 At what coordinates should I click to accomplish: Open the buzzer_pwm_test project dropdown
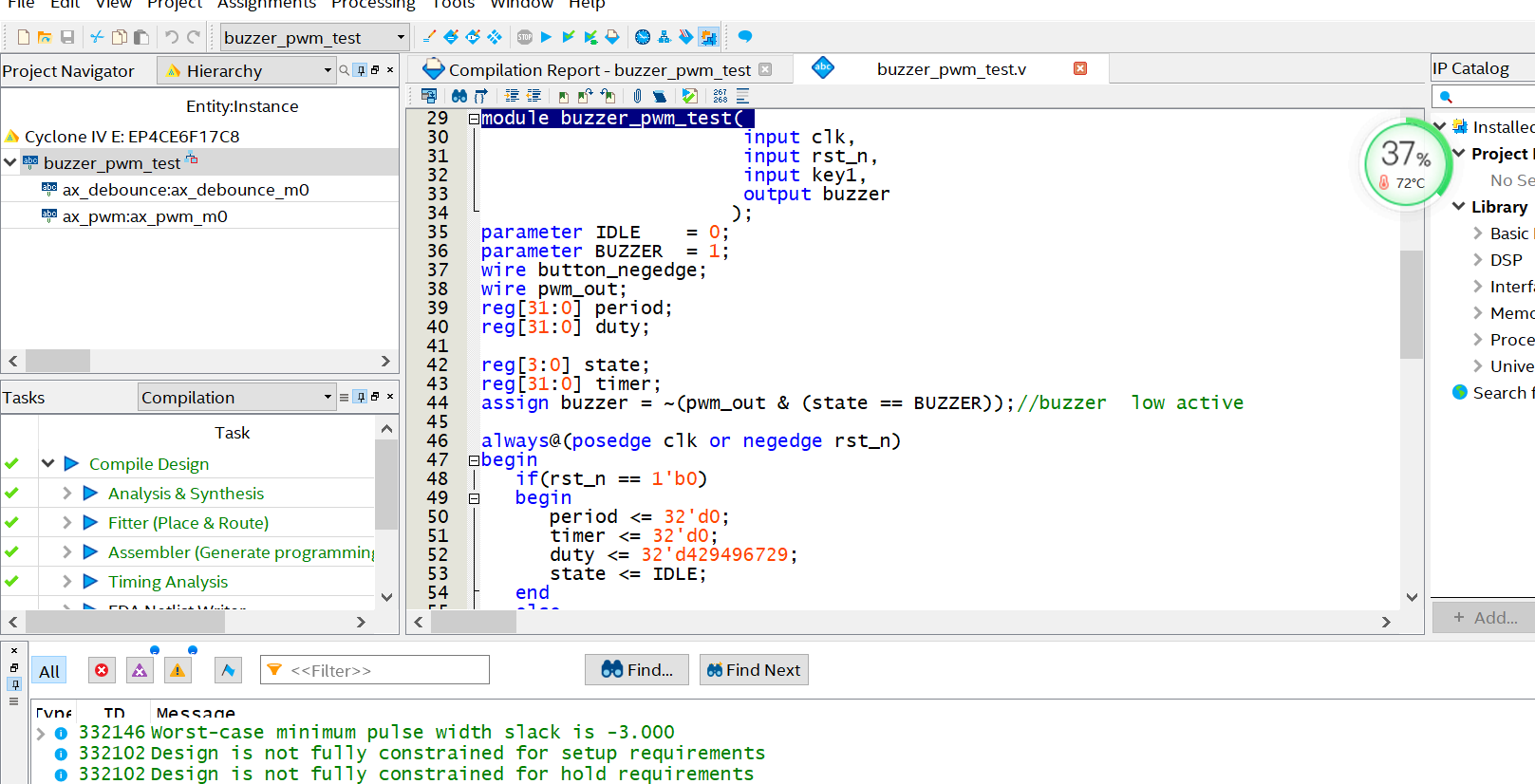click(x=314, y=38)
